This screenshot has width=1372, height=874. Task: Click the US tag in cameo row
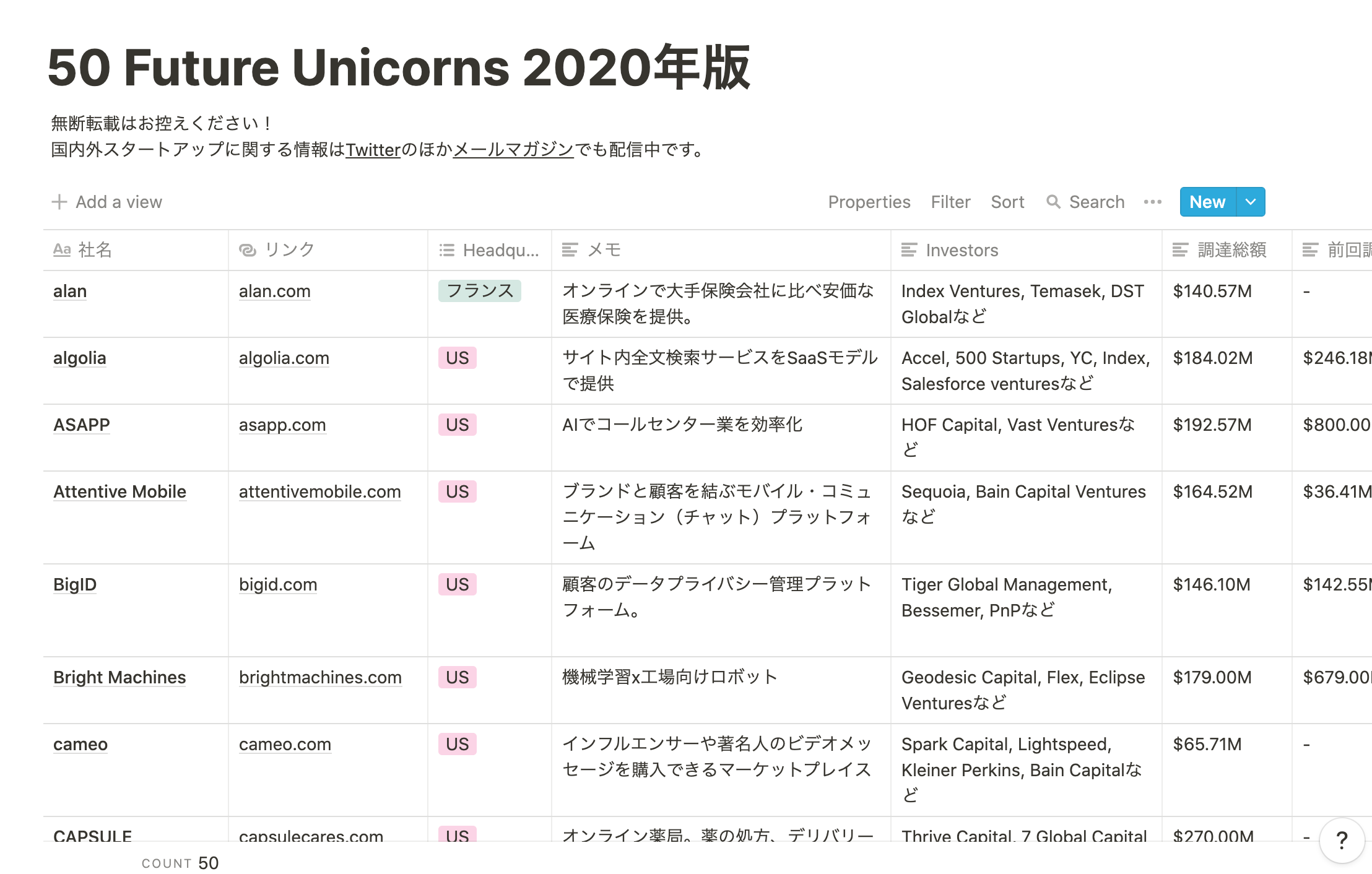(458, 744)
